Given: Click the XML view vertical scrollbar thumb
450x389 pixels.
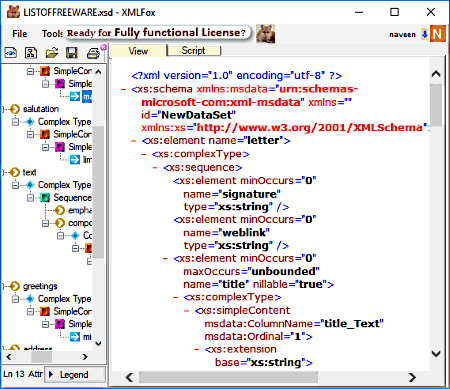Looking at the screenshot, I should [x=436, y=105].
